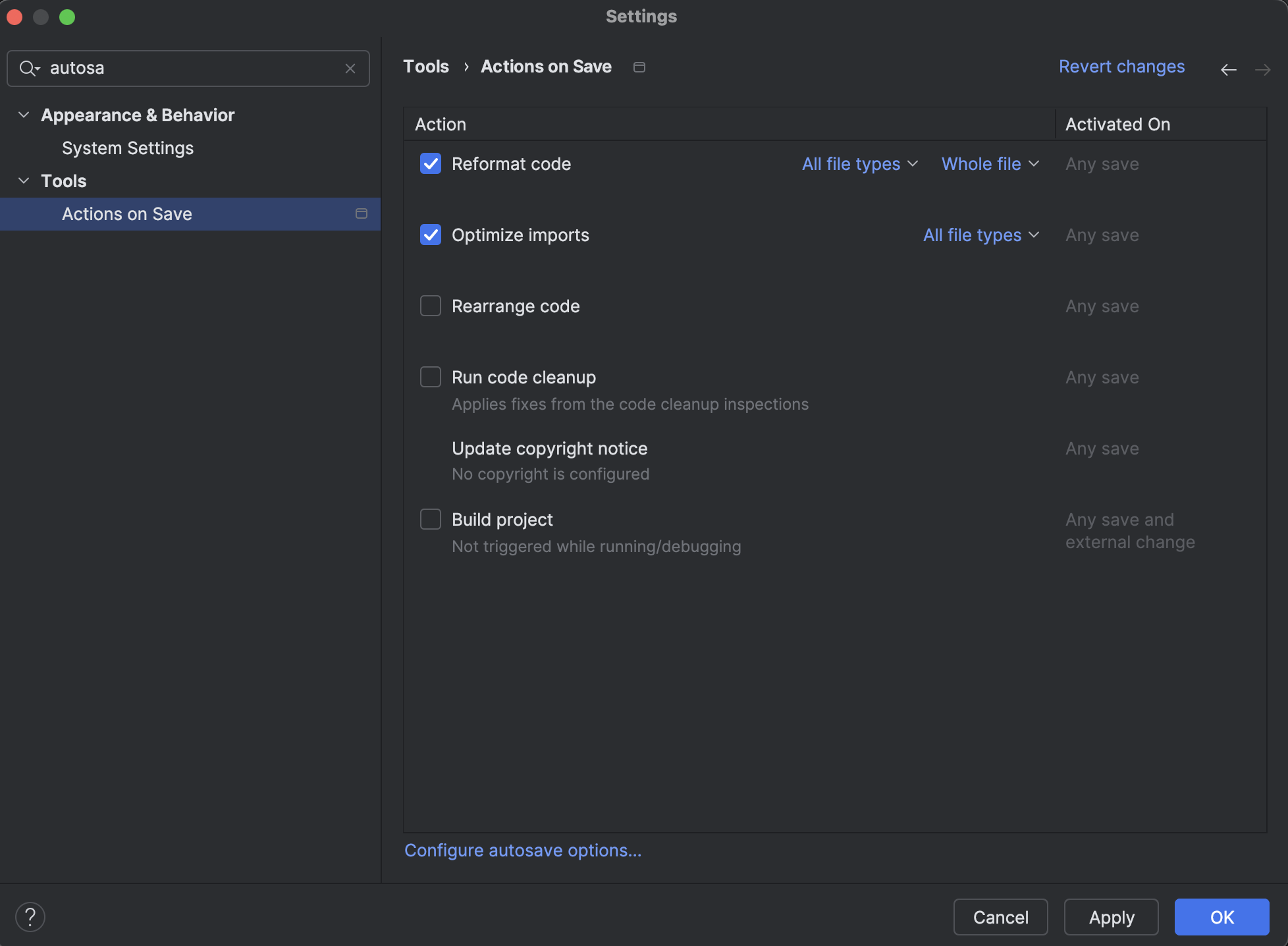The width and height of the screenshot is (1288, 946).
Task: Click the Reformat code label
Action: [x=512, y=164]
